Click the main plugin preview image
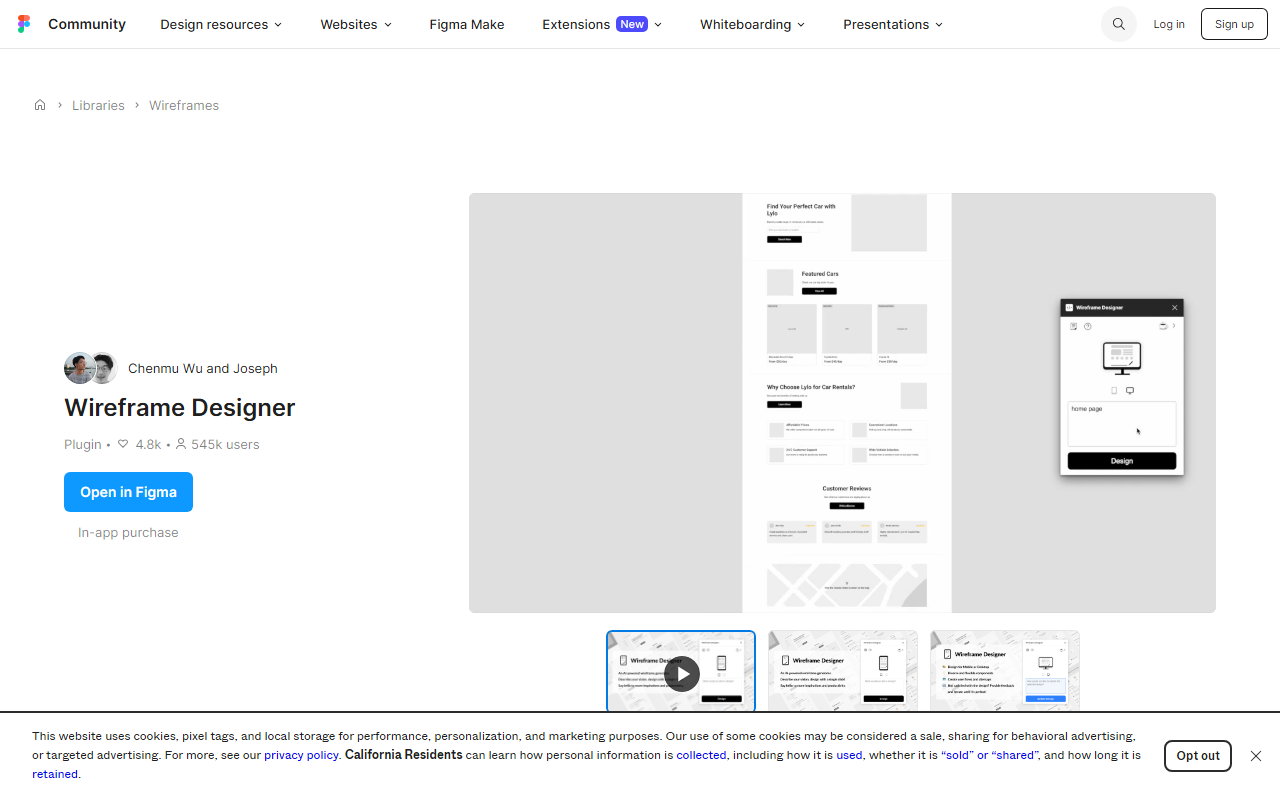 tap(842, 403)
